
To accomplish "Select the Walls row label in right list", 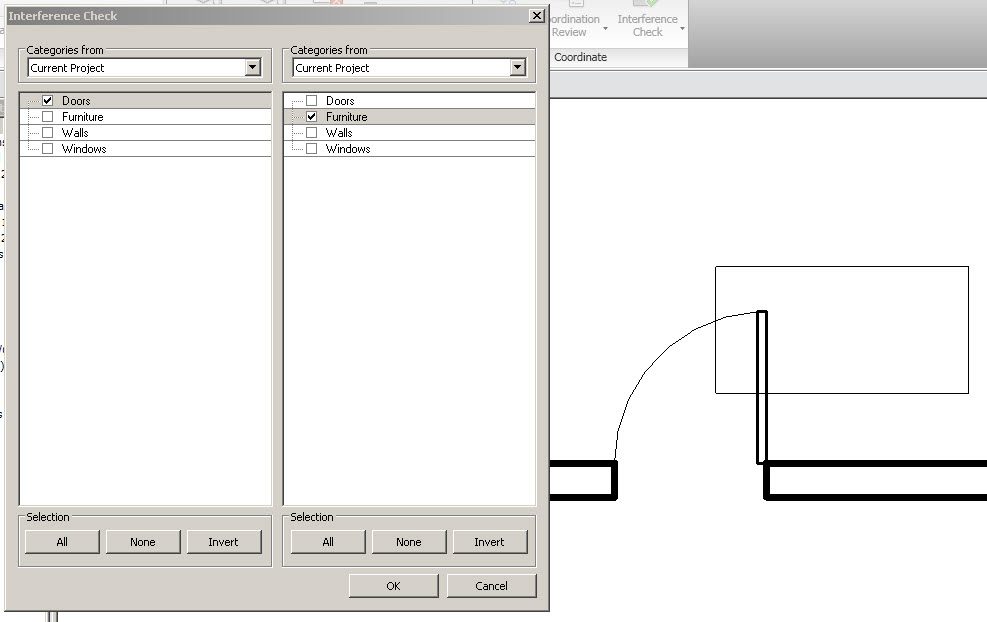I will point(339,133).
